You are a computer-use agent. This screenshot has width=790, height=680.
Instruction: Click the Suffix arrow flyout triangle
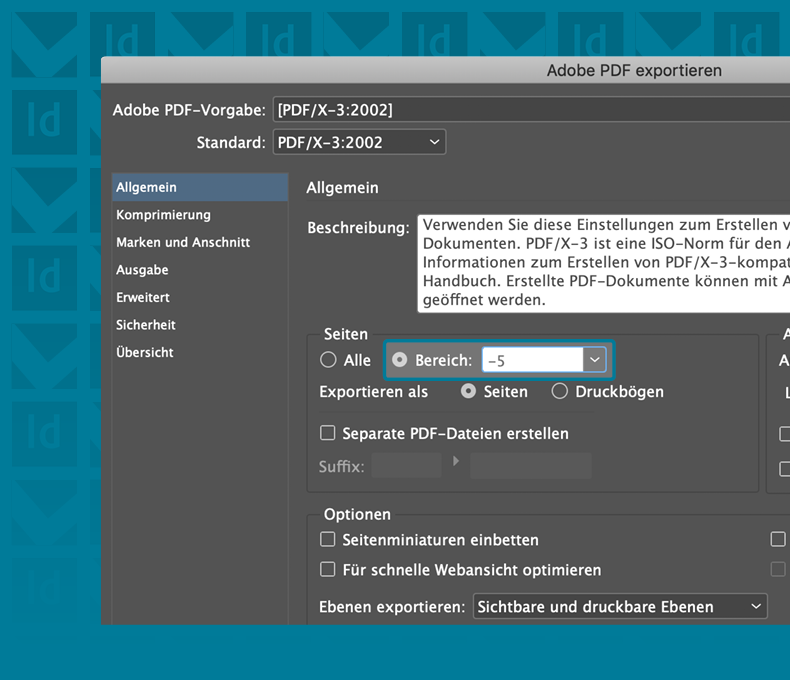click(456, 461)
